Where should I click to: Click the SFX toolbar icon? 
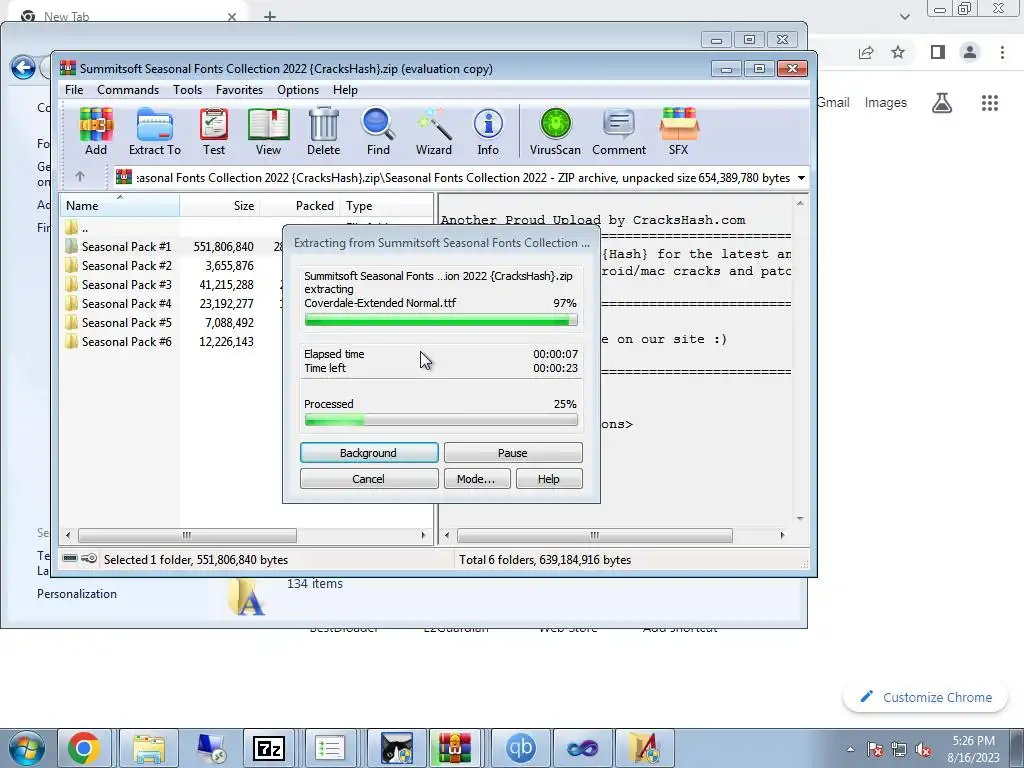(x=679, y=131)
